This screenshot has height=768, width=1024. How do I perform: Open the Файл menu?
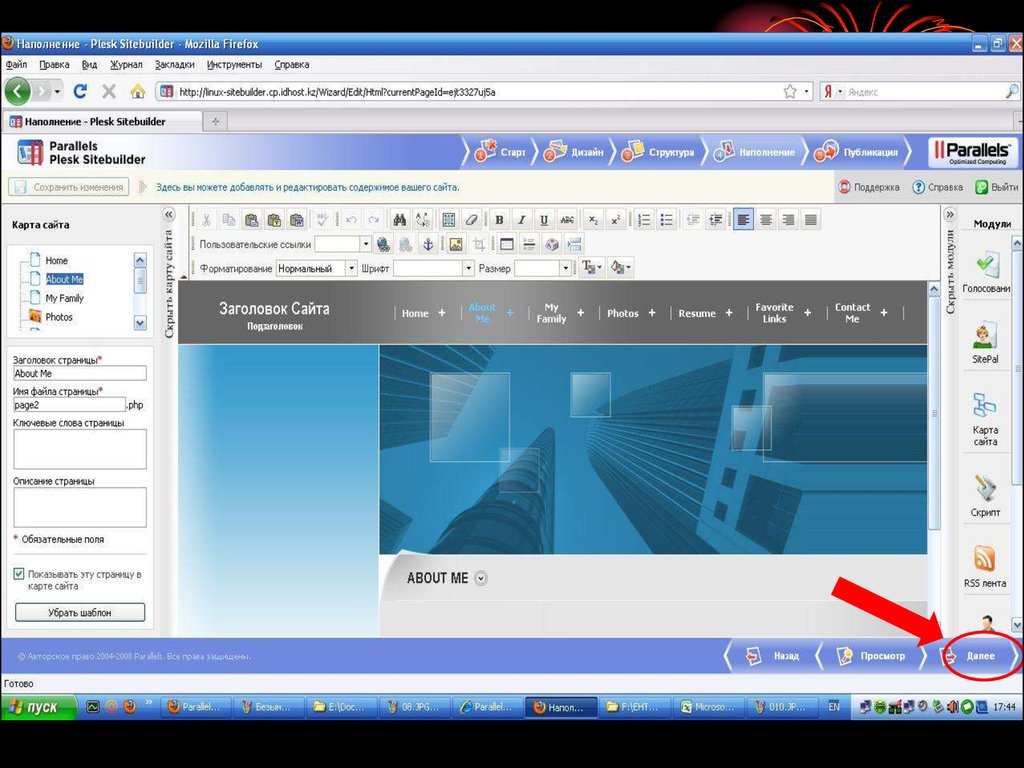[x=16, y=65]
